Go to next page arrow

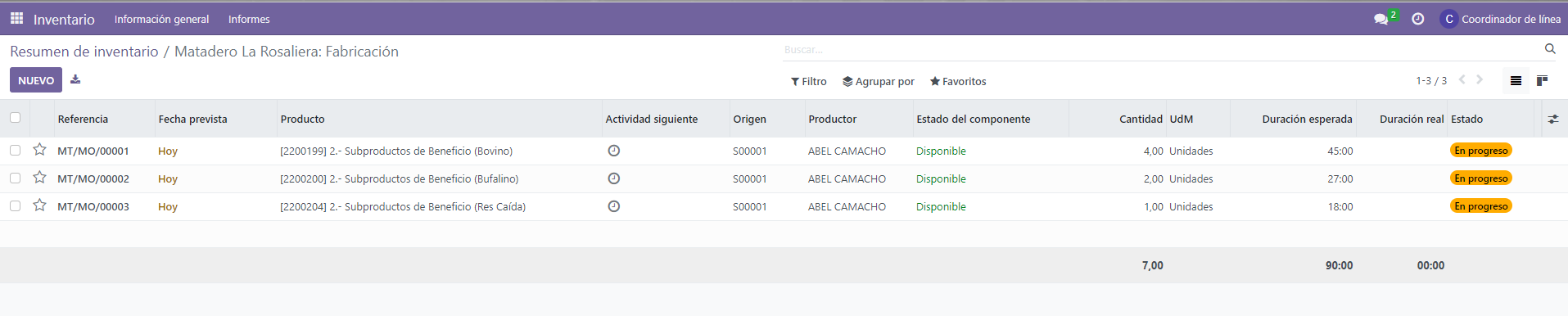(x=1480, y=80)
